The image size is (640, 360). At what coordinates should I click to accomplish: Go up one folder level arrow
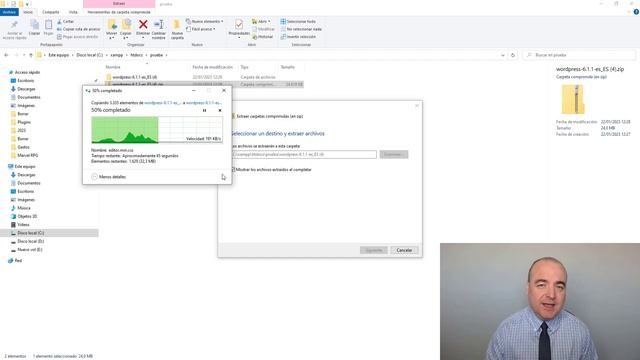coord(31,55)
